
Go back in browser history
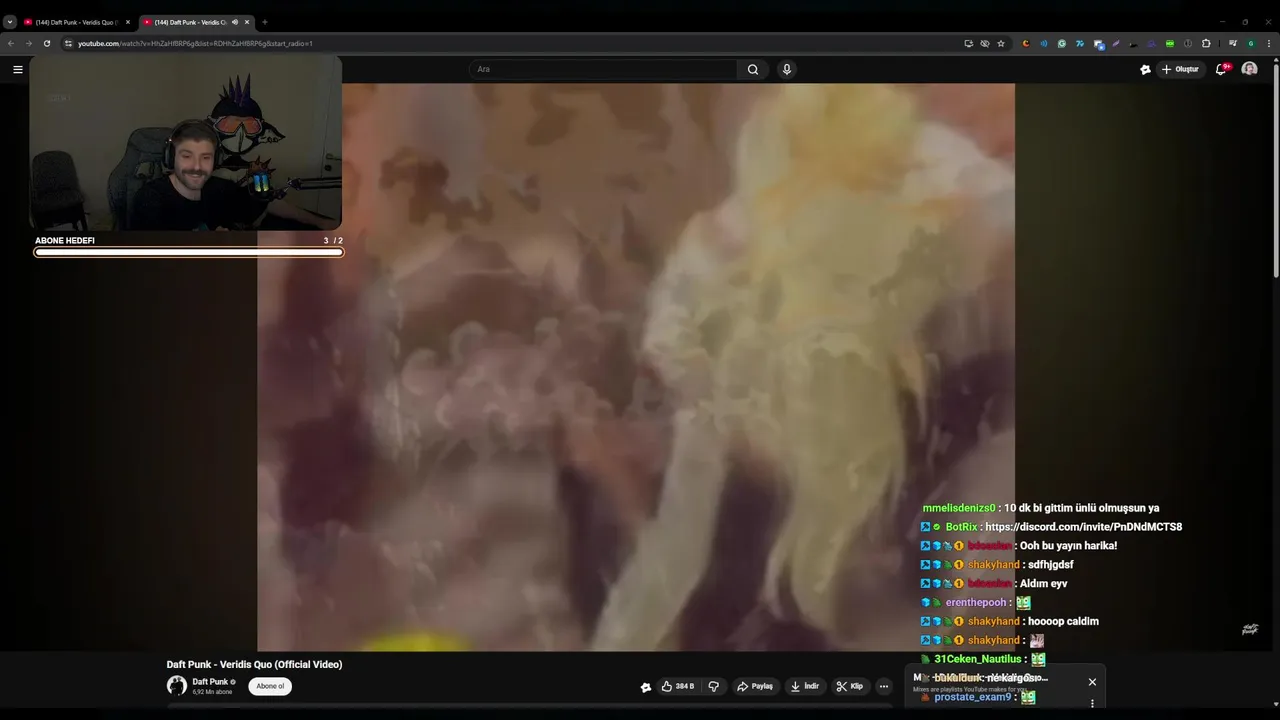(11, 43)
